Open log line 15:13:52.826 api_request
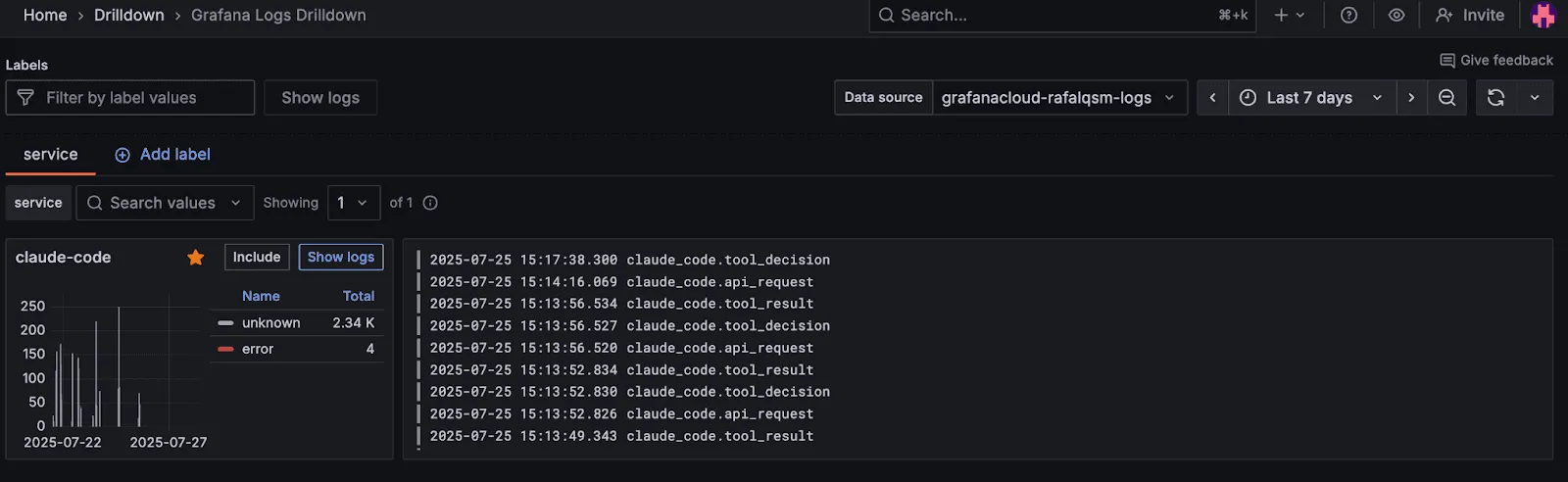This screenshot has width=1568, height=482. [621, 413]
